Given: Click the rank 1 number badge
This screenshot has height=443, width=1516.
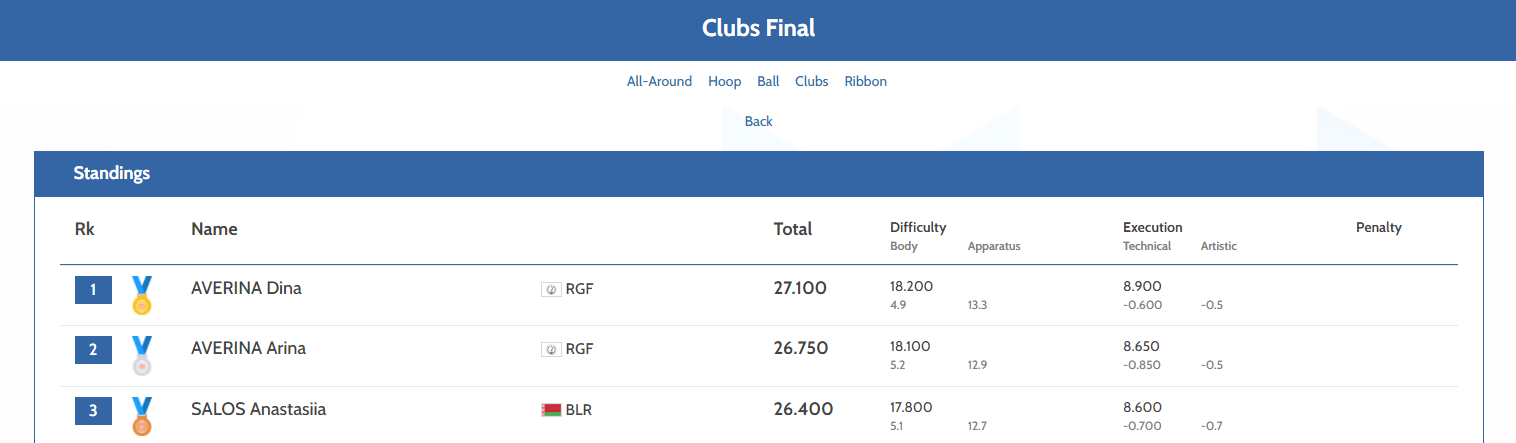Looking at the screenshot, I should pos(94,290).
